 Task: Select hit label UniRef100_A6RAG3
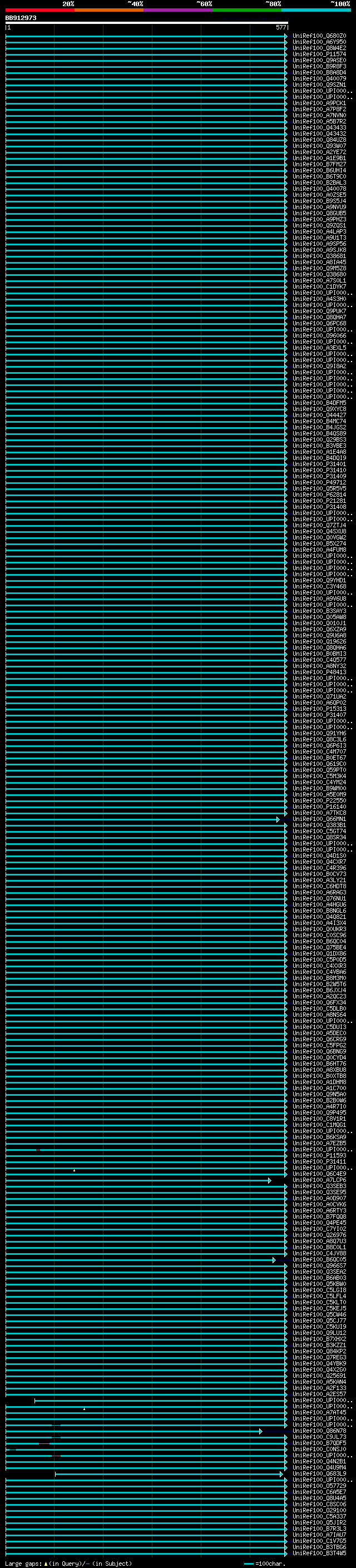[319, 892]
